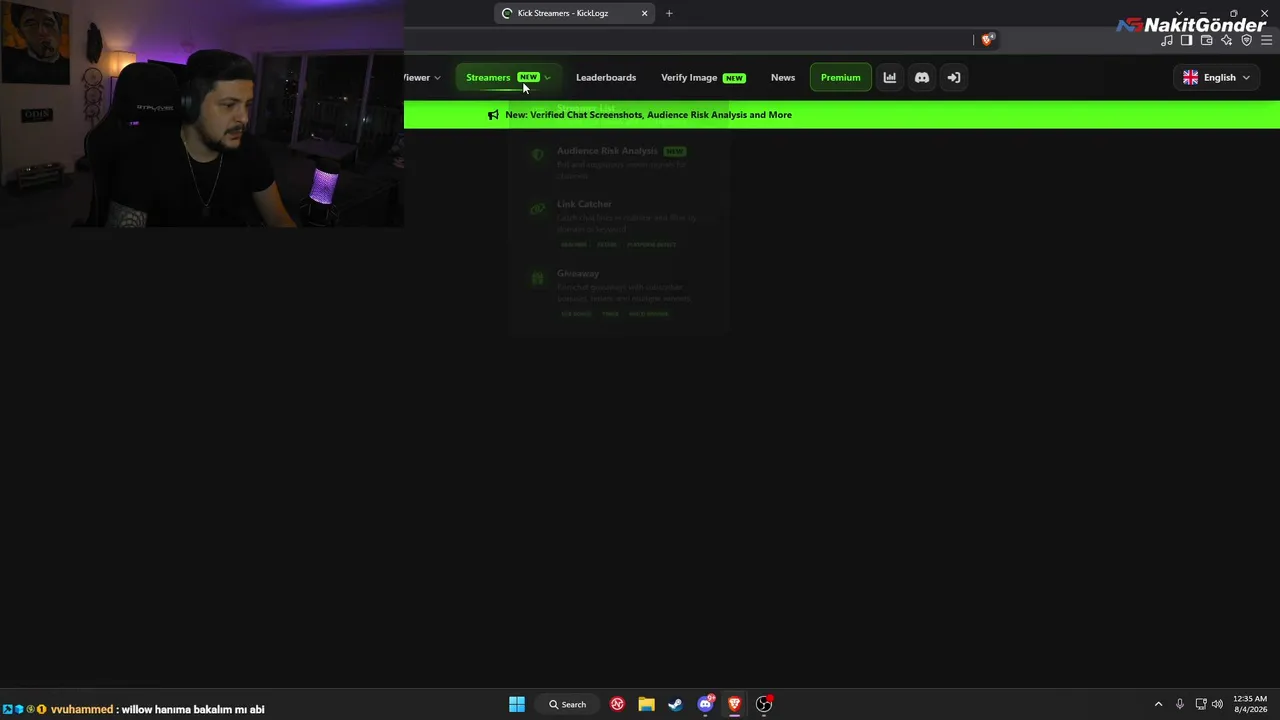
Task: Click the megaphone icon on green banner
Action: pos(493,115)
